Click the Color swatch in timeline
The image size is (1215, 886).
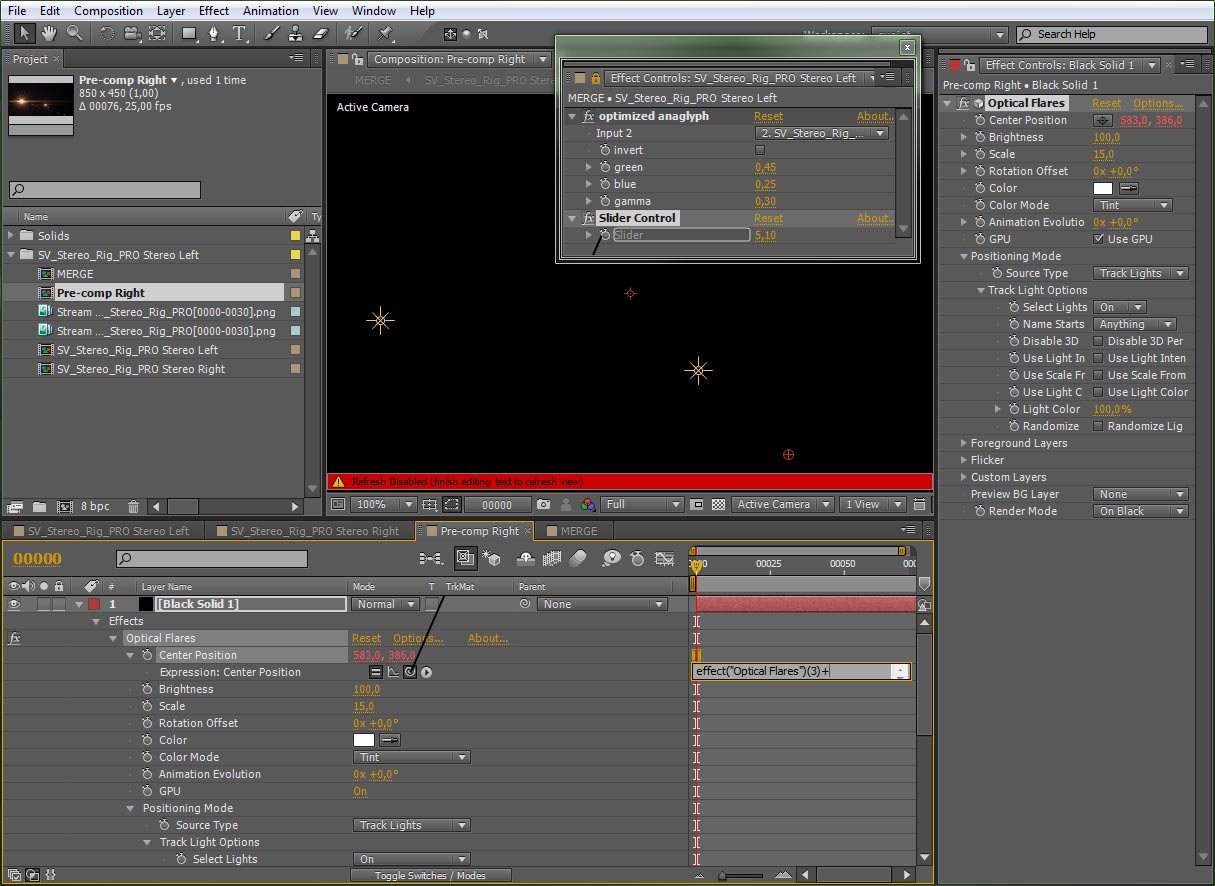tap(364, 740)
